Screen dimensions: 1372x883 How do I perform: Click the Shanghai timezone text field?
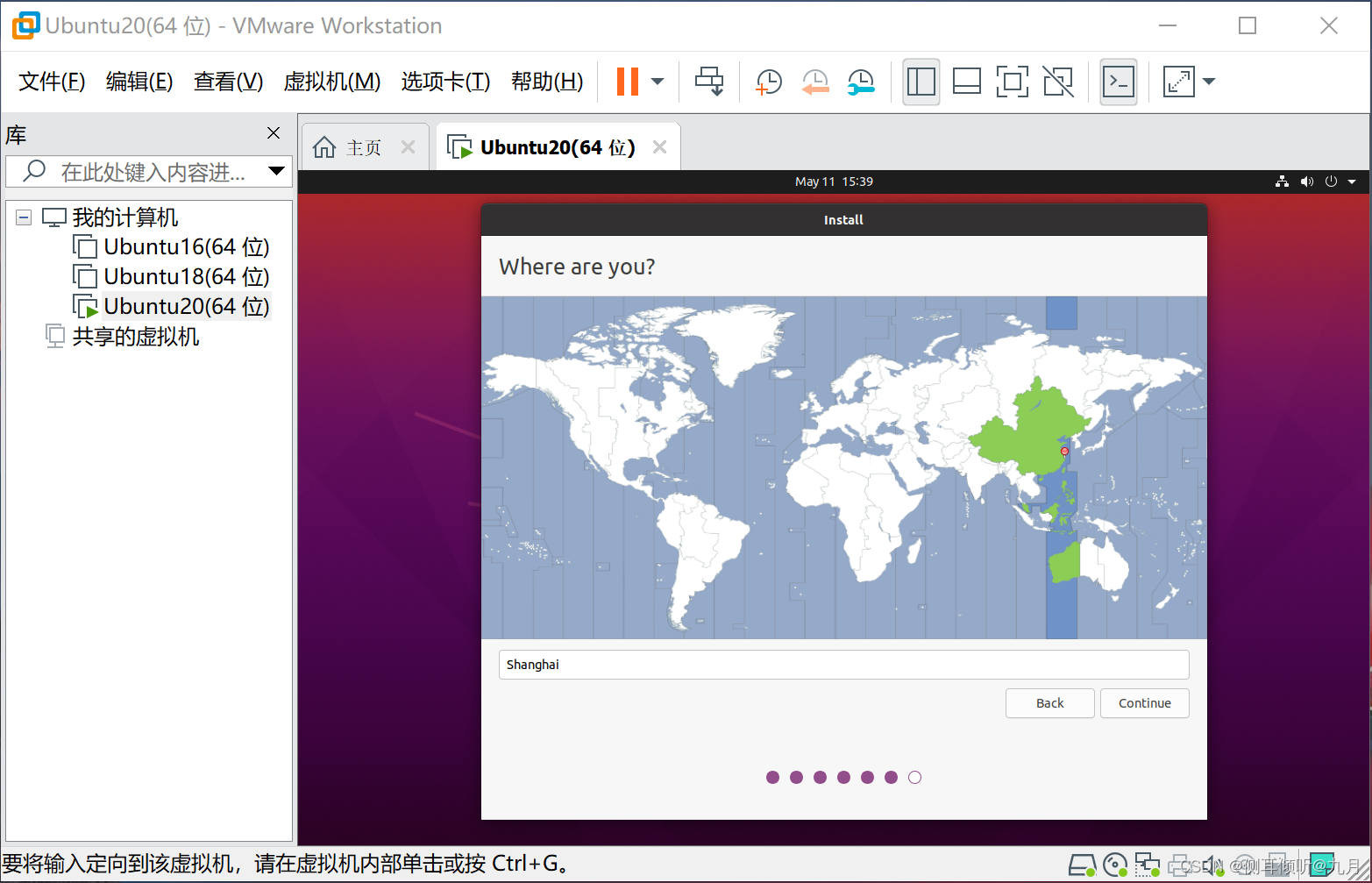click(843, 665)
